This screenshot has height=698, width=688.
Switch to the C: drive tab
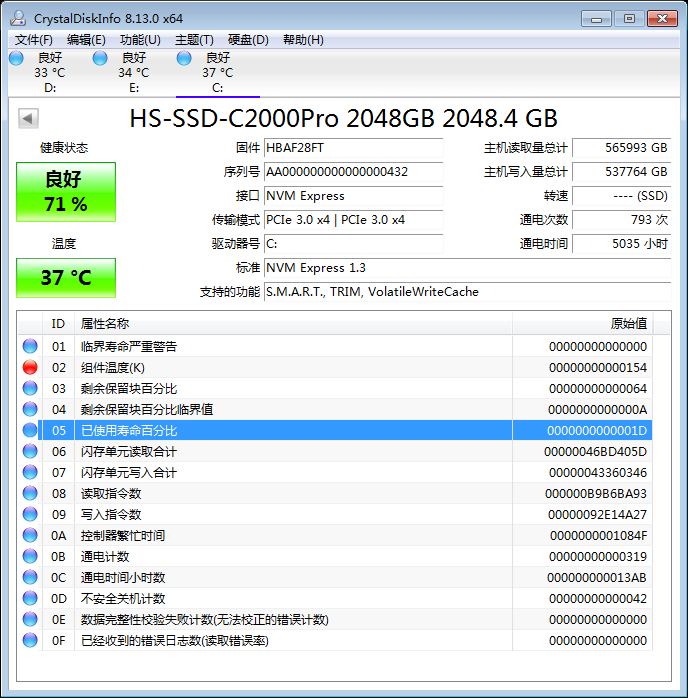point(217,72)
